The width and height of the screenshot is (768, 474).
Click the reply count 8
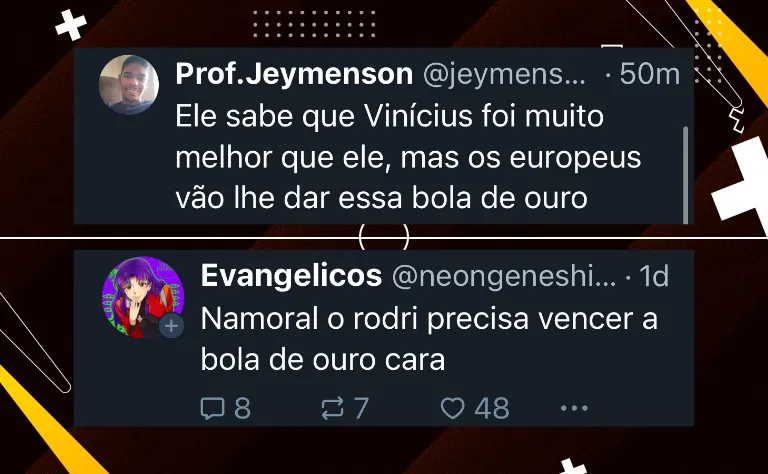[242, 408]
